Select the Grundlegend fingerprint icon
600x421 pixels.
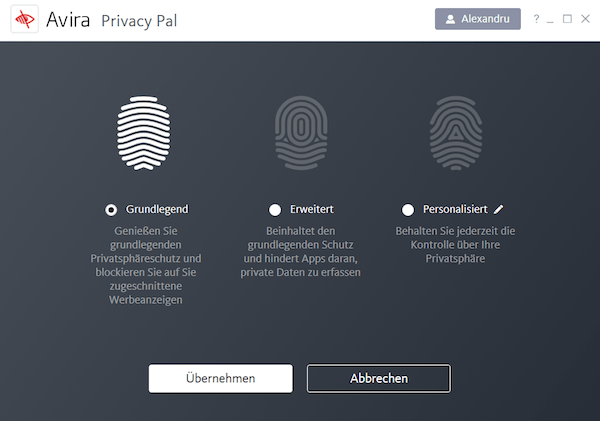click(x=144, y=133)
